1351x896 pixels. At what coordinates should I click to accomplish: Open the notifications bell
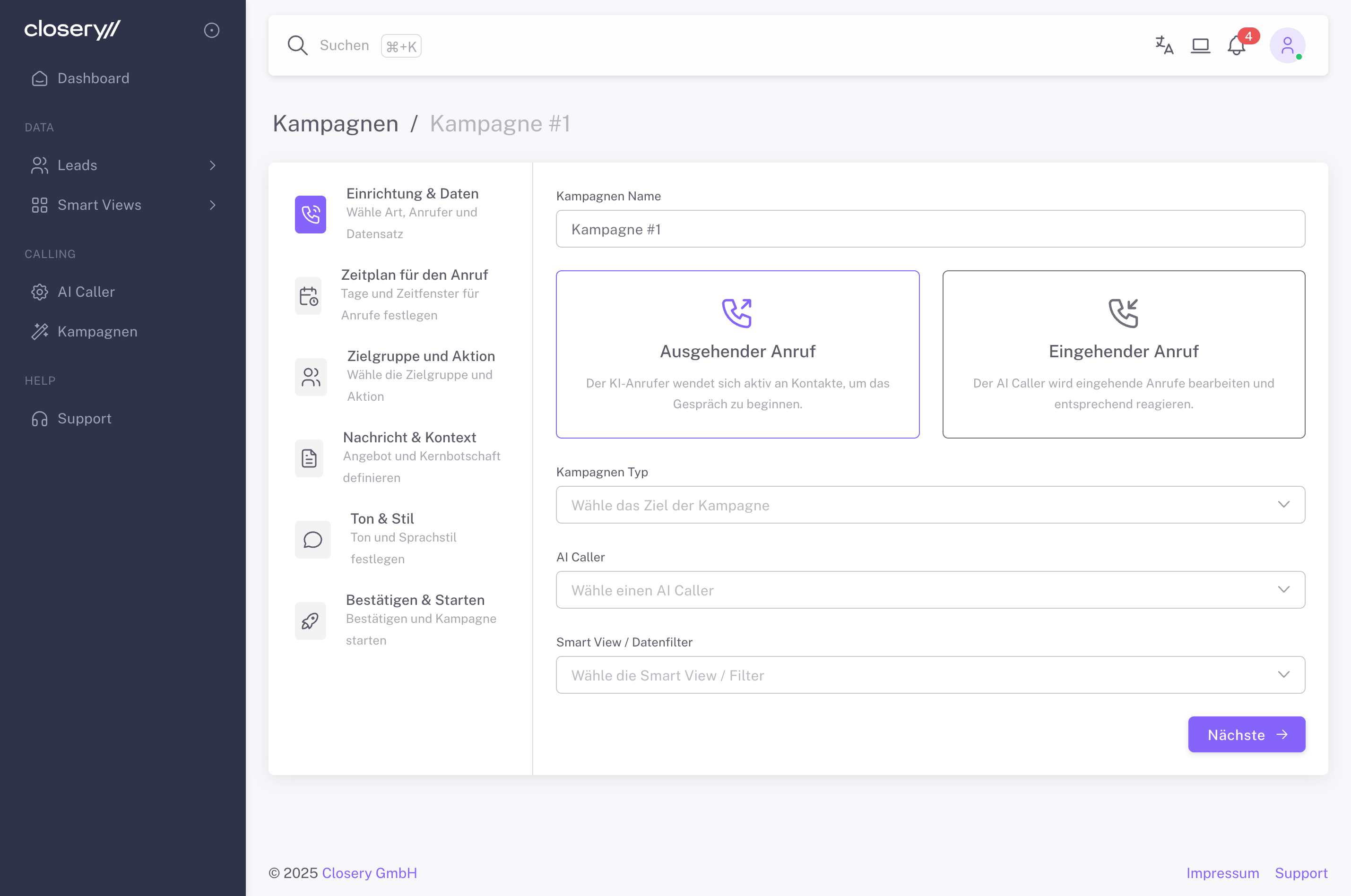(x=1236, y=46)
